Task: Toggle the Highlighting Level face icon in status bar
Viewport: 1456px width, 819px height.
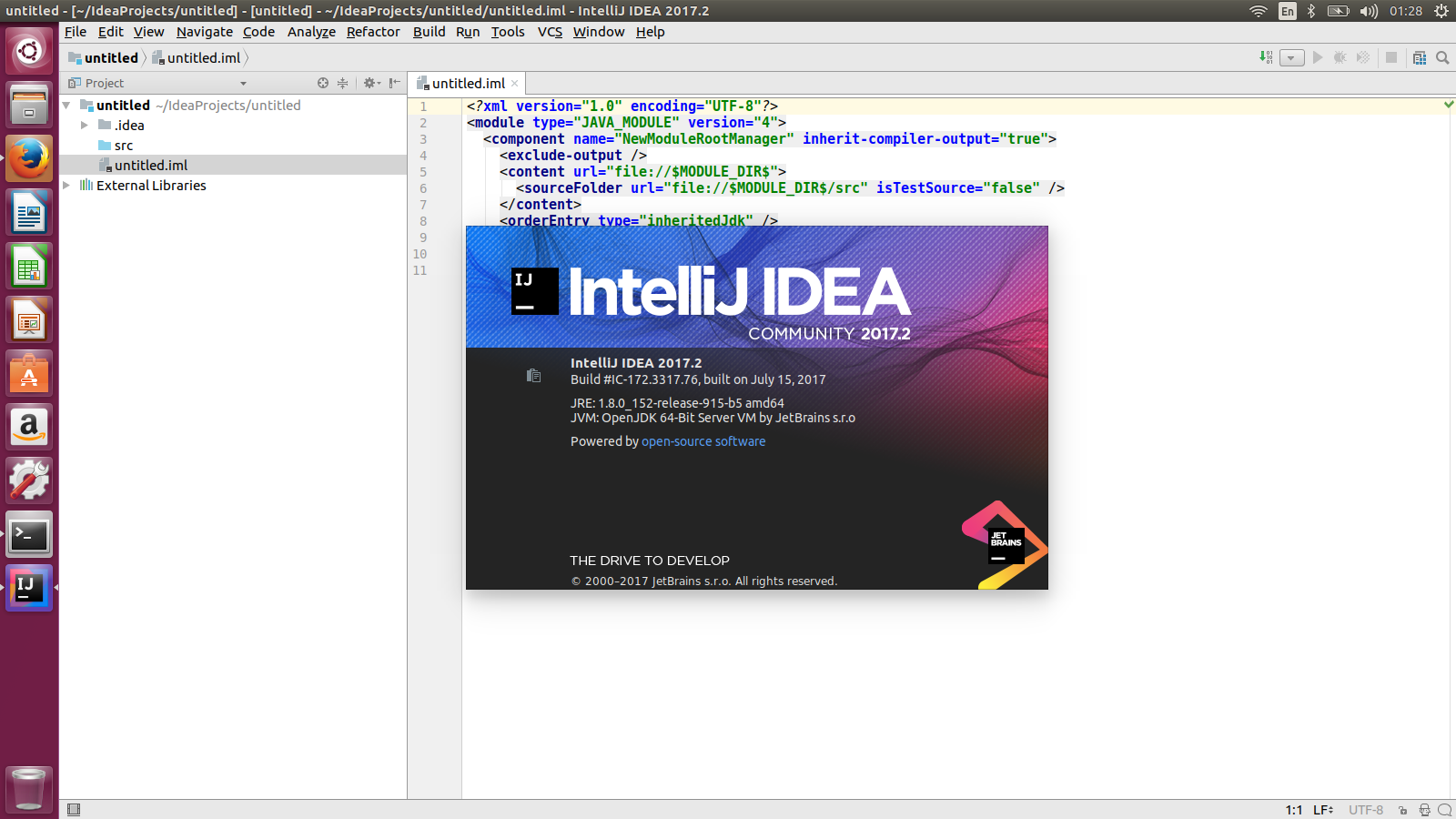Action: pos(1424,809)
